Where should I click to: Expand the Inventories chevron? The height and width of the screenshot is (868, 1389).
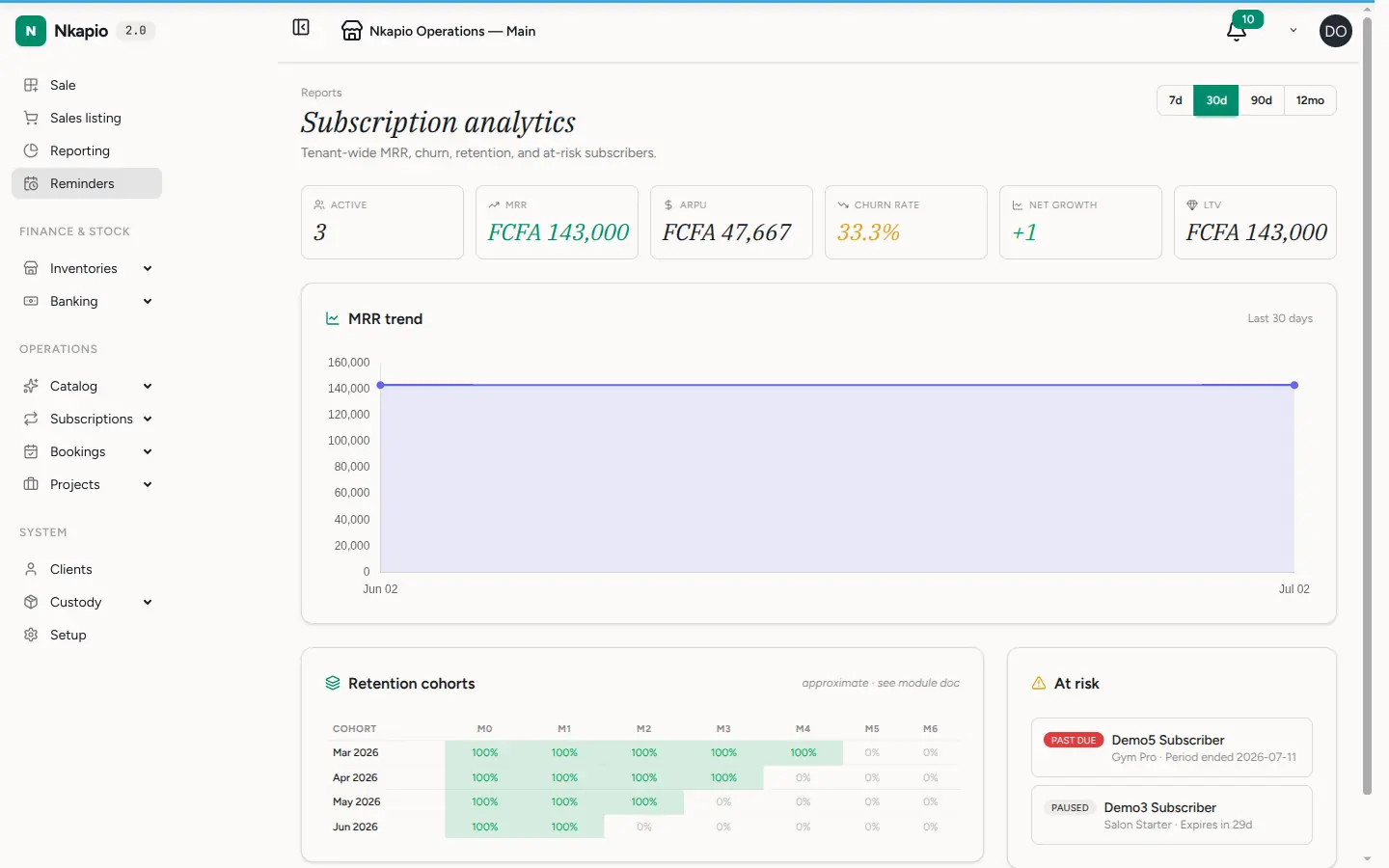tap(148, 268)
